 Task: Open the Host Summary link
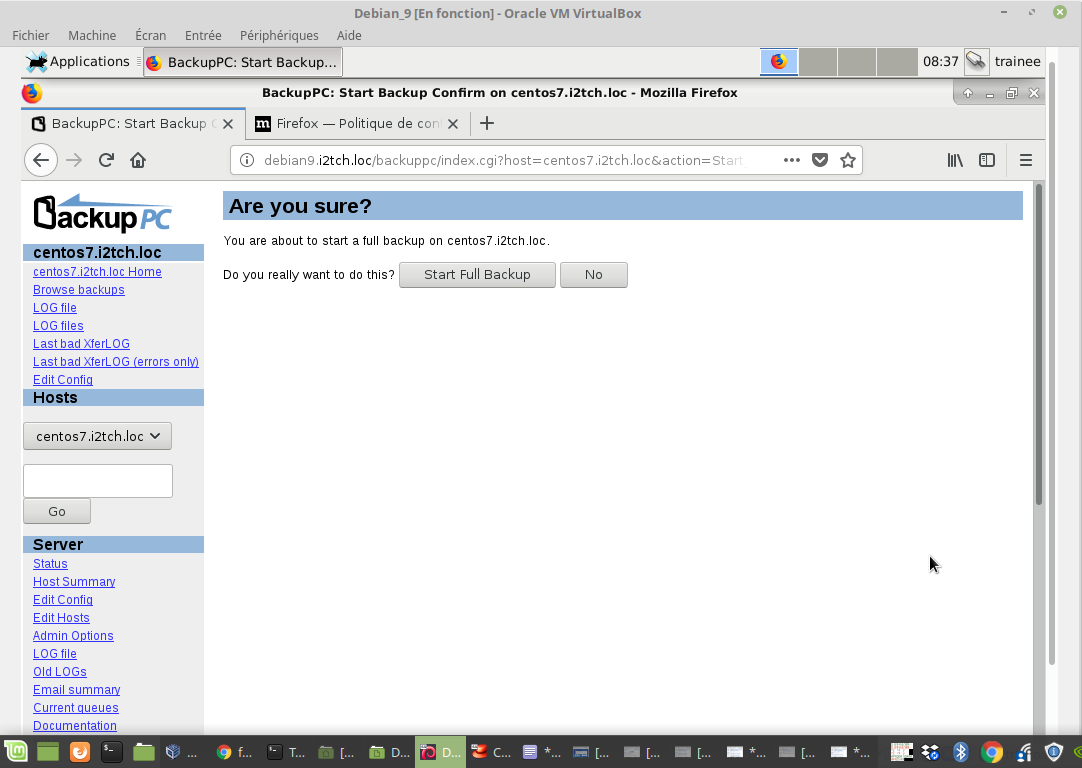74,582
